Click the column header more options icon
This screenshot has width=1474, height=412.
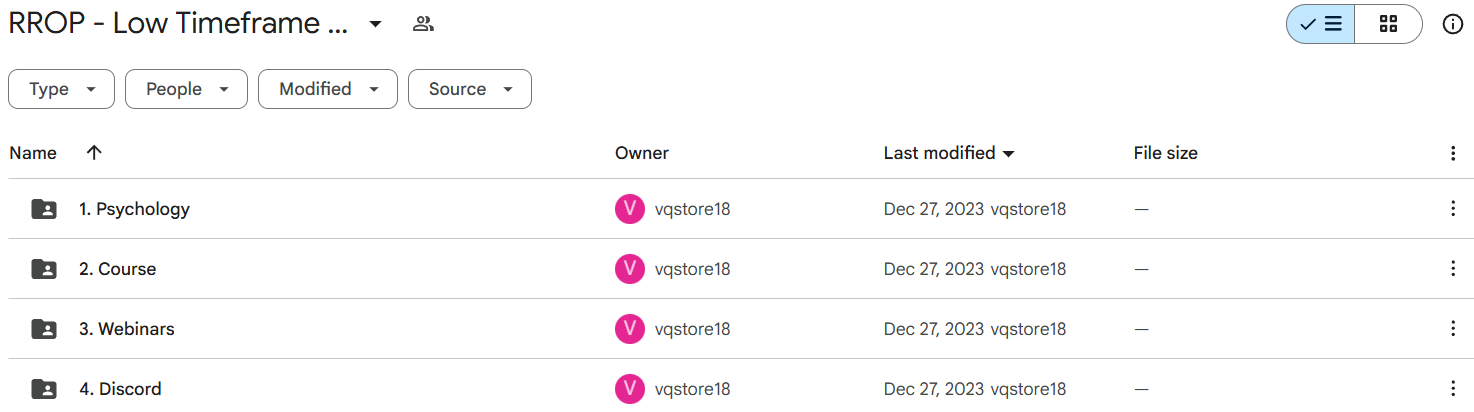1453,153
